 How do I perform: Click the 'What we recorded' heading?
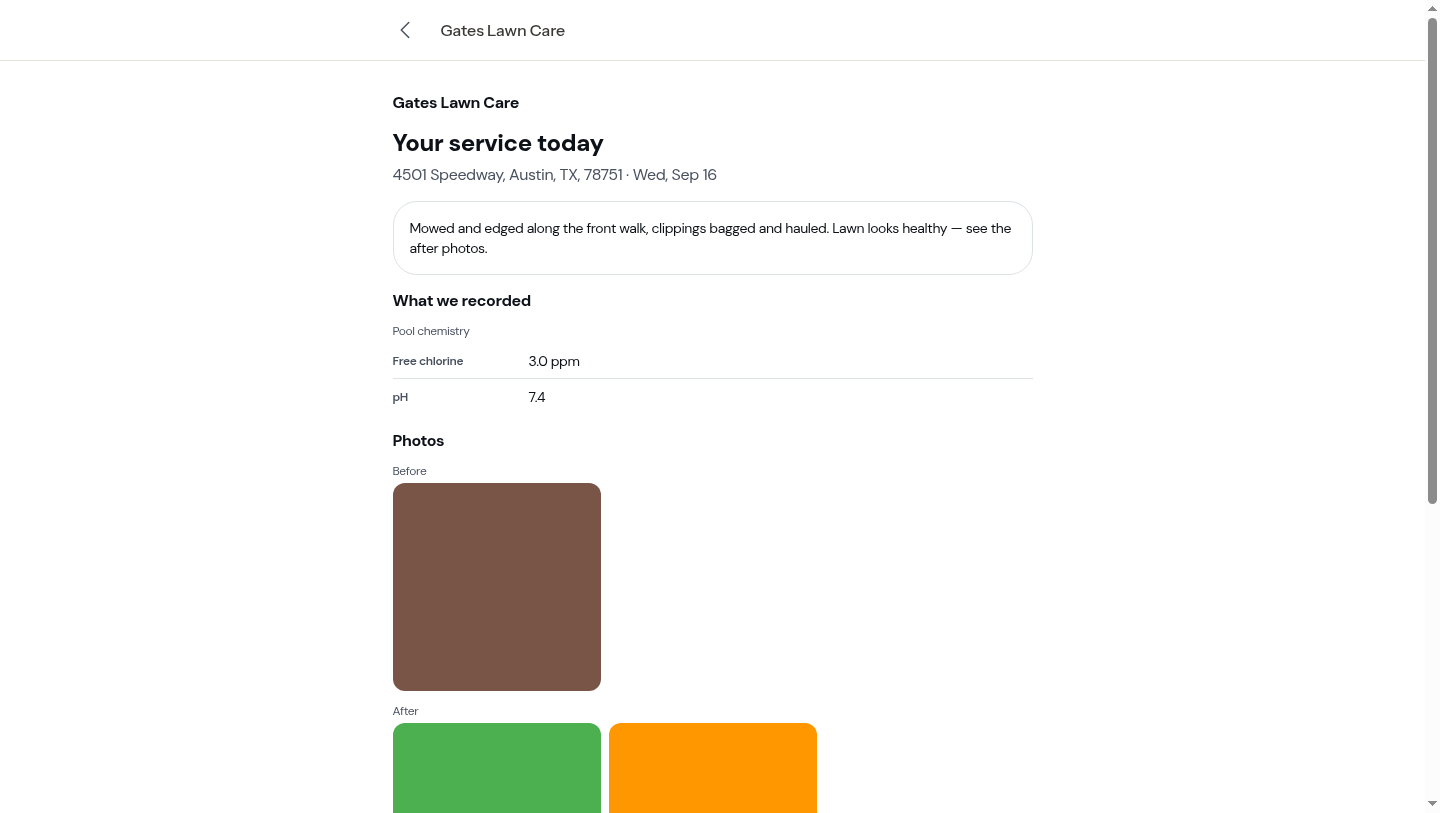462,301
